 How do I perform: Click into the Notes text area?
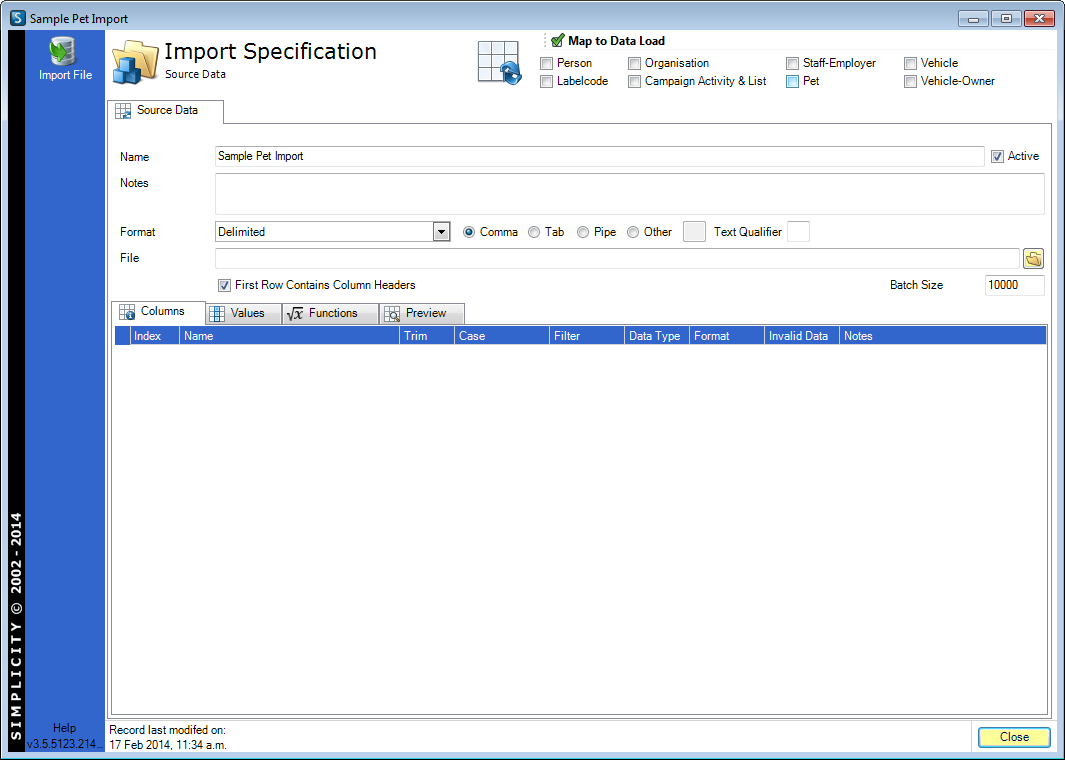pyautogui.click(x=630, y=194)
